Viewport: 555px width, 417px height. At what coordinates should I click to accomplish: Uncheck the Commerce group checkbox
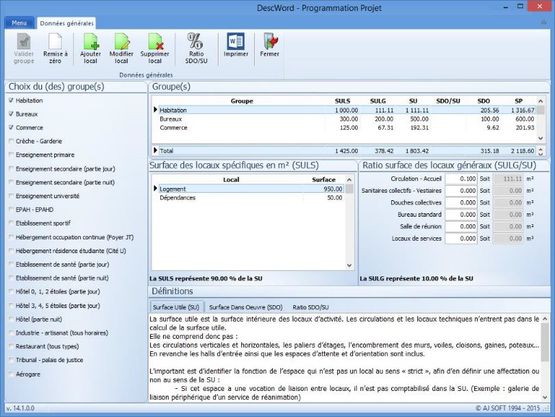[x=11, y=127]
